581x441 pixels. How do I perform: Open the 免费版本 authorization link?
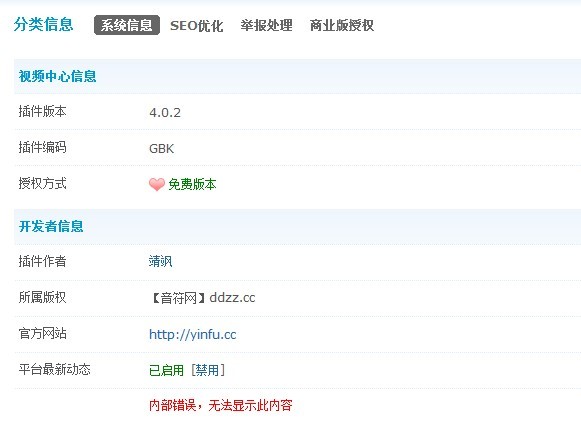coord(192,184)
